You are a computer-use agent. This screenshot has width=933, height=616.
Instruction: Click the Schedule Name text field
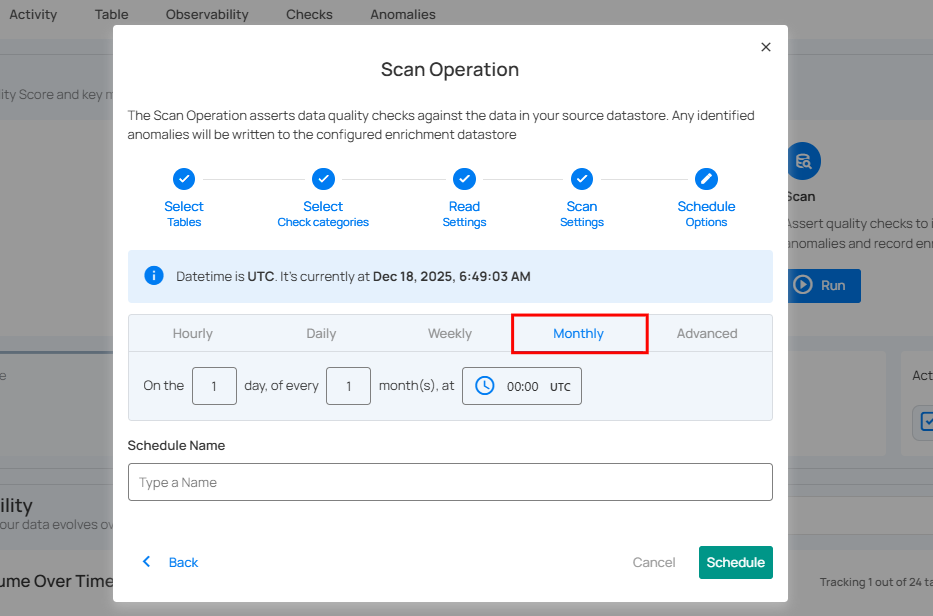coord(450,482)
